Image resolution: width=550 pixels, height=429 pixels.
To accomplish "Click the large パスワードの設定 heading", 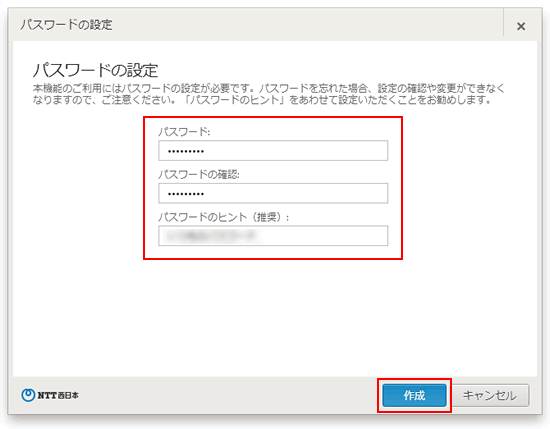I will (95, 71).
